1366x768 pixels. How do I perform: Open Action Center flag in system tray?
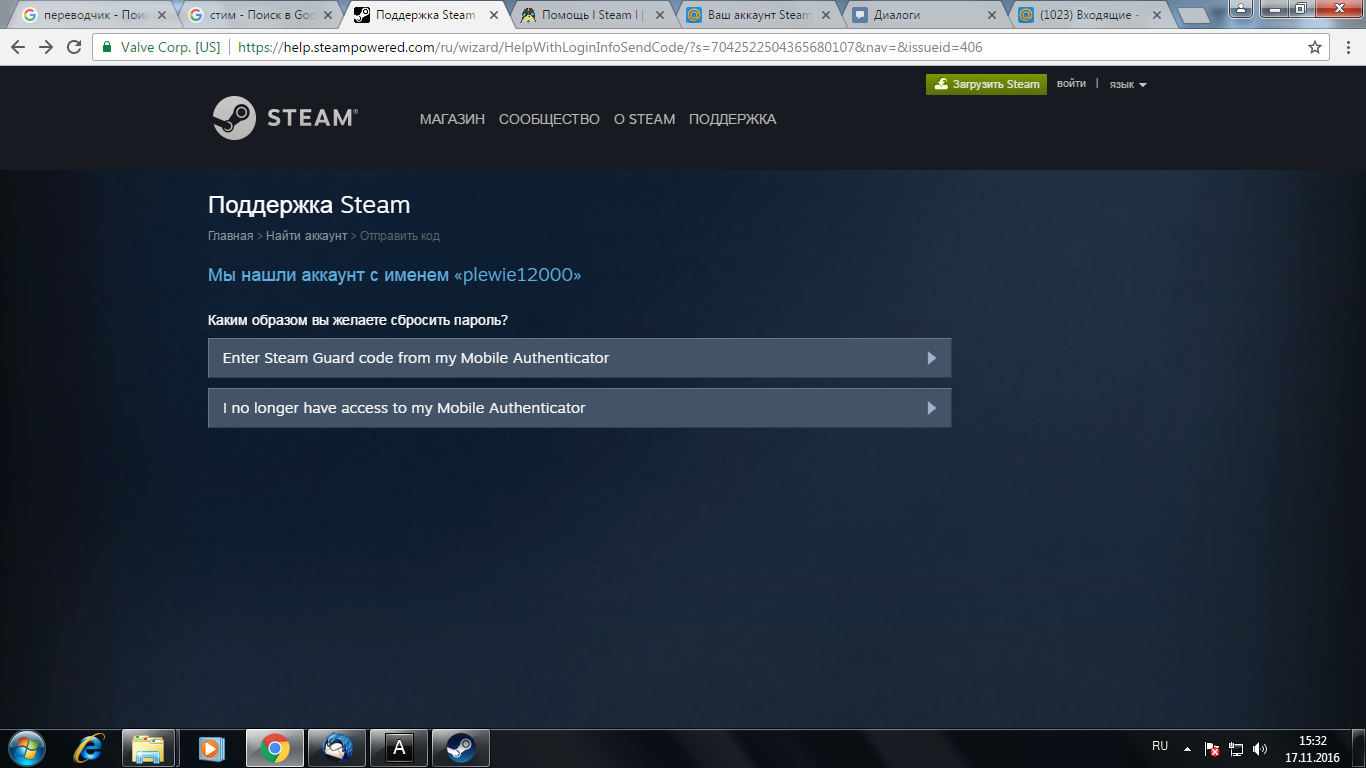click(1211, 748)
